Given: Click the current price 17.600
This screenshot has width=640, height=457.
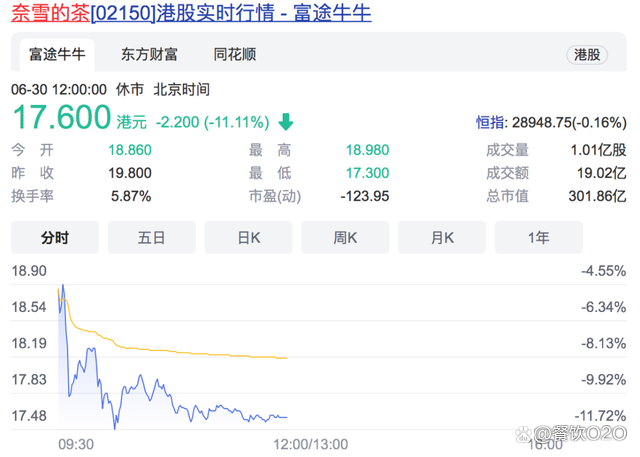Looking at the screenshot, I should [x=61, y=118].
